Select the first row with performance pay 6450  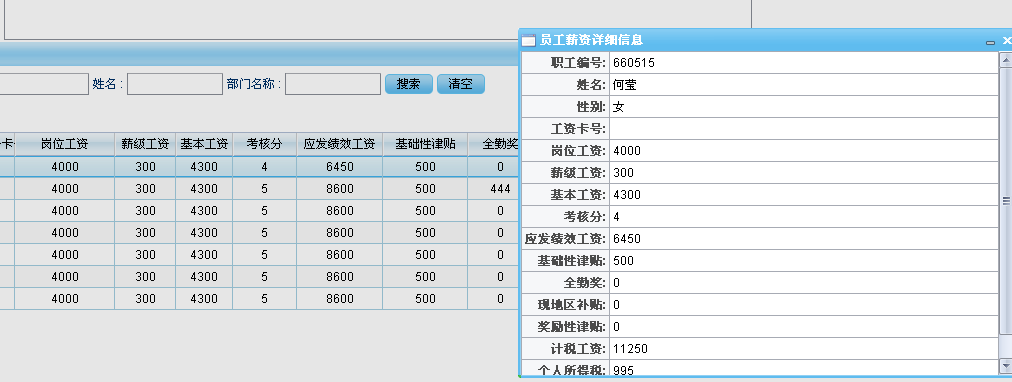tap(258, 167)
